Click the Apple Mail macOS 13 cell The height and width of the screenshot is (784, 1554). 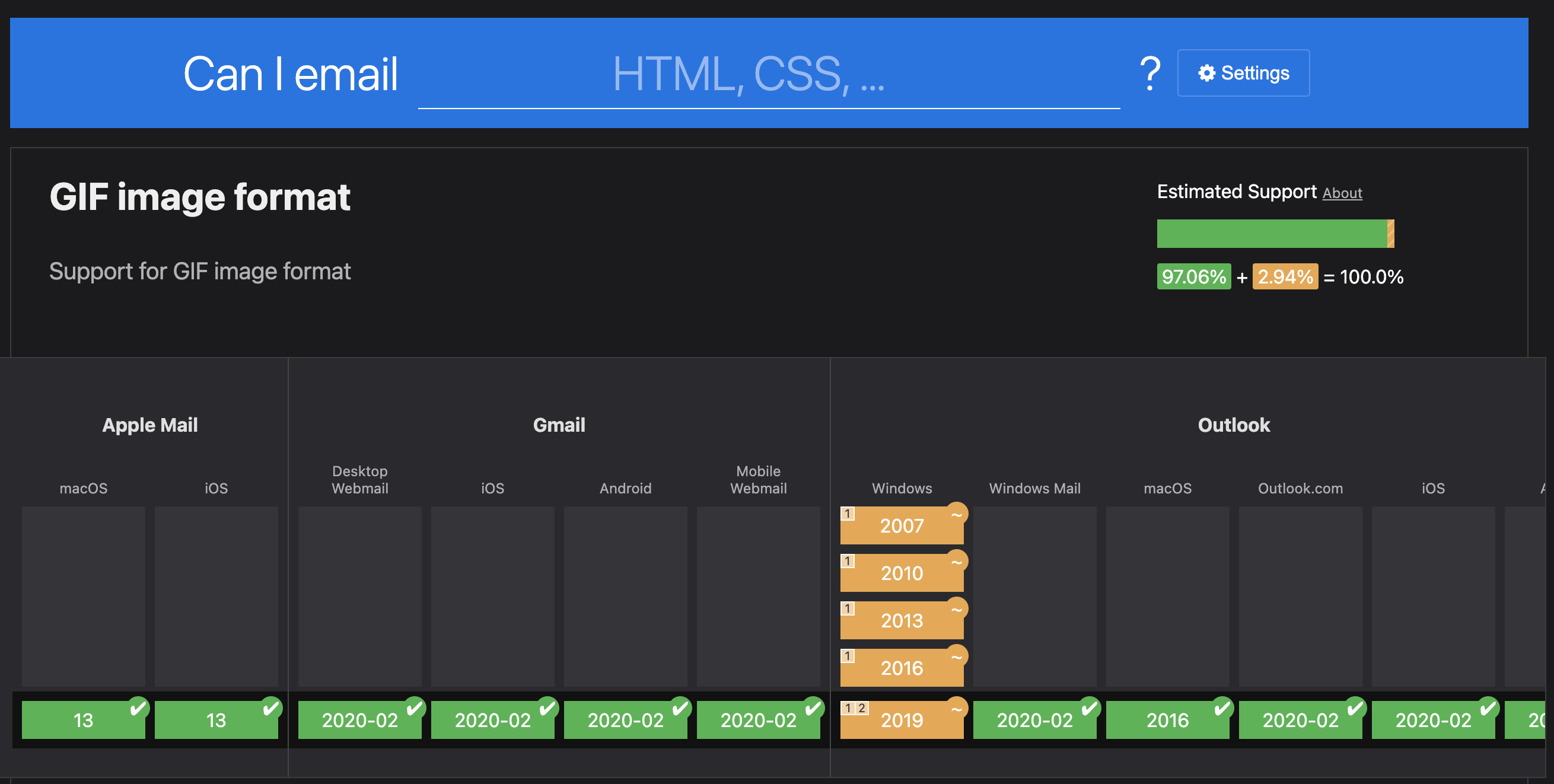coord(83,720)
